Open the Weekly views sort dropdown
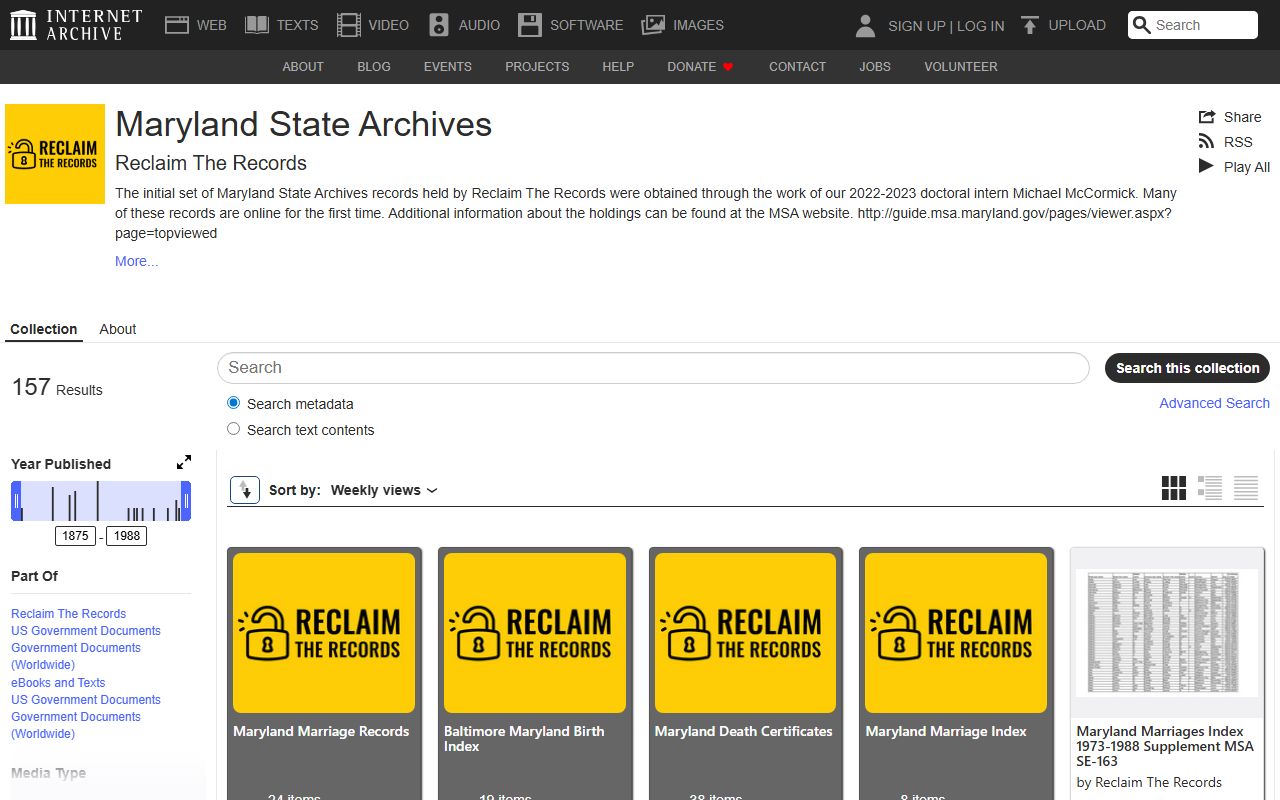The height and width of the screenshot is (800, 1280). click(x=384, y=490)
